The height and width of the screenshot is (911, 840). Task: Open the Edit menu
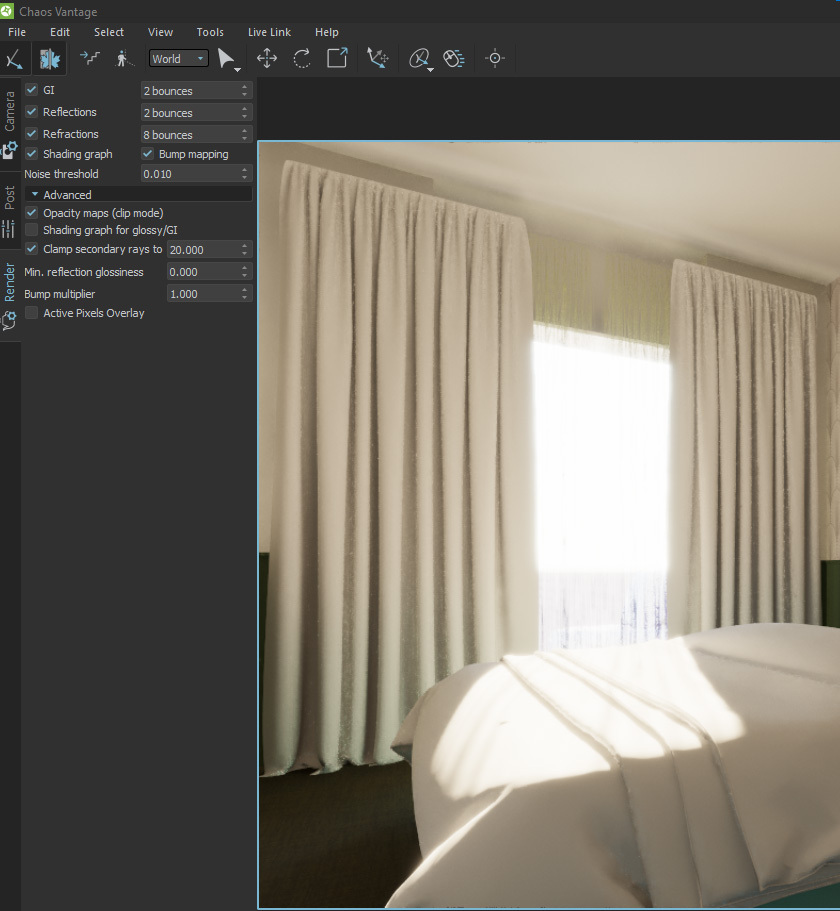pyautogui.click(x=60, y=32)
